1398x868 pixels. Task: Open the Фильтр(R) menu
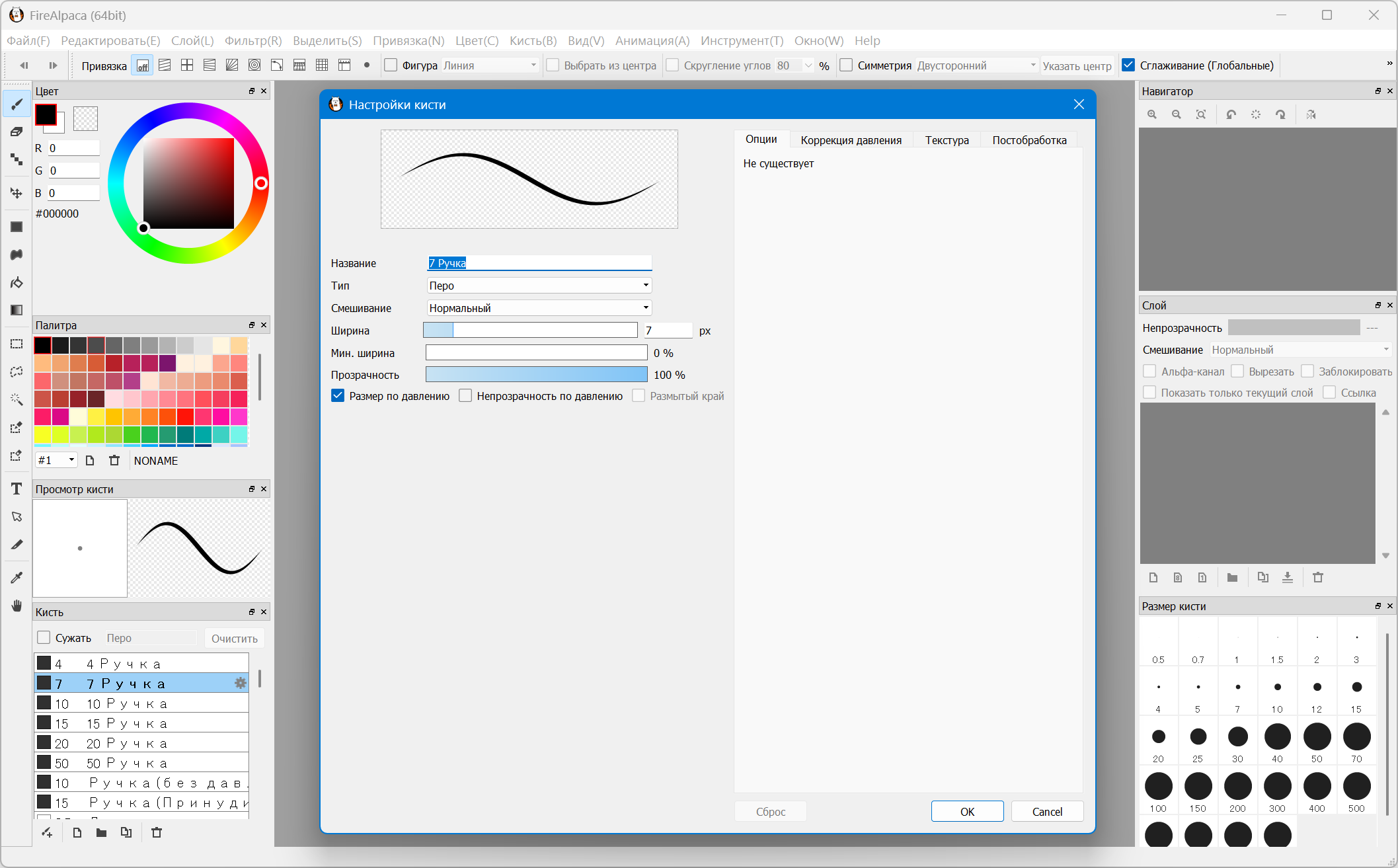click(253, 40)
